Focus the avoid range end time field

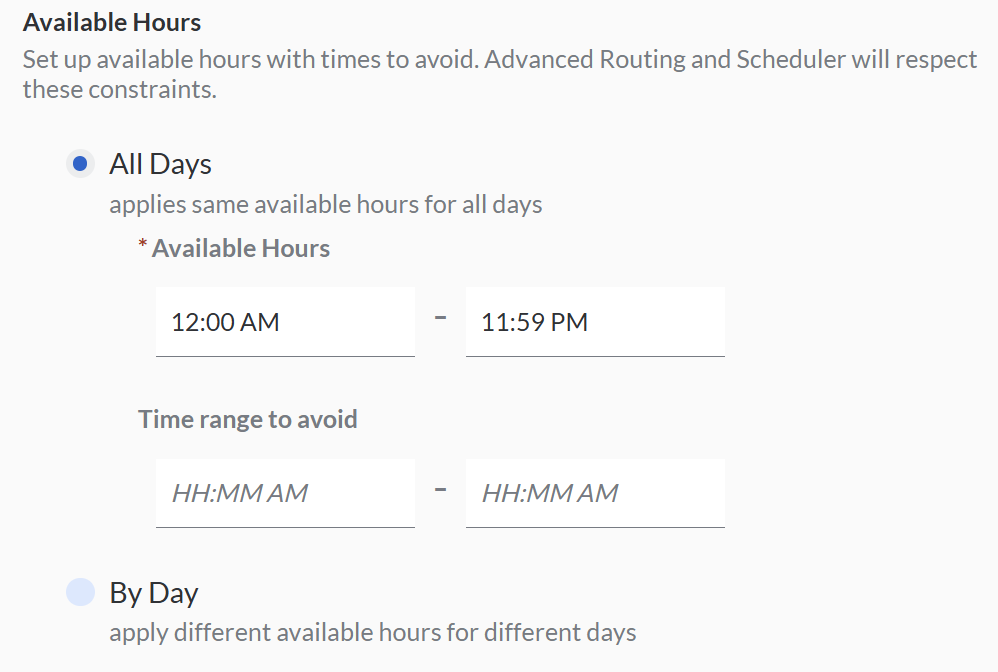tap(595, 493)
